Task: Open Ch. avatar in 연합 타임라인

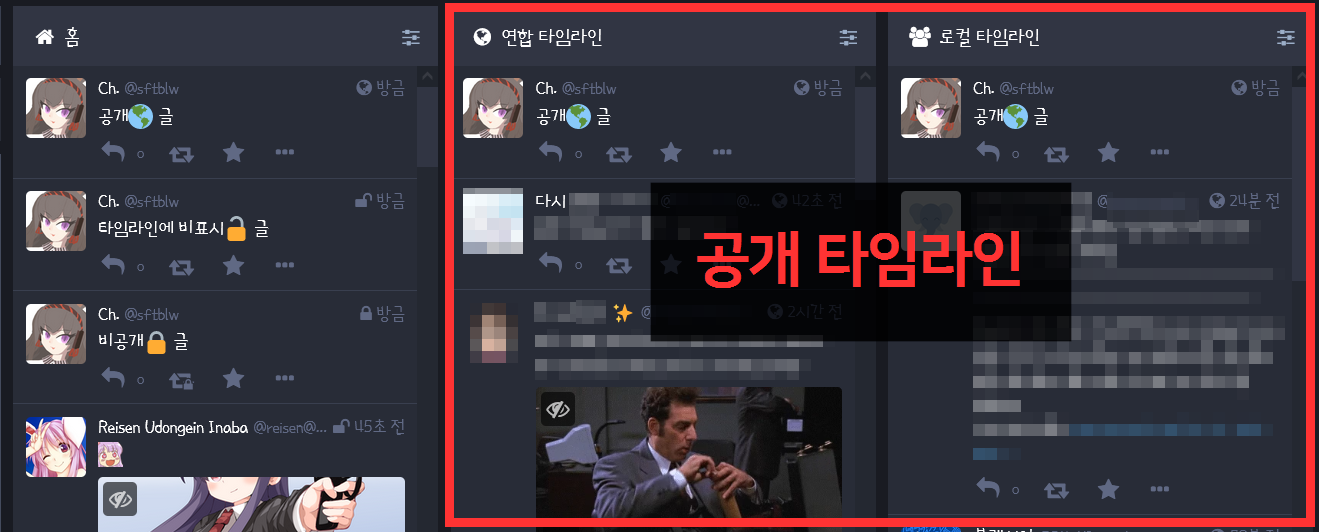Action: 493,108
